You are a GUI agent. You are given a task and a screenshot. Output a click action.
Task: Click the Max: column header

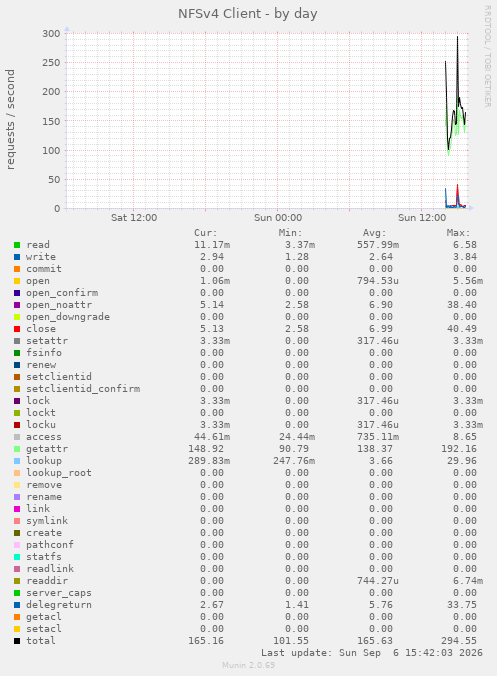[x=458, y=233]
